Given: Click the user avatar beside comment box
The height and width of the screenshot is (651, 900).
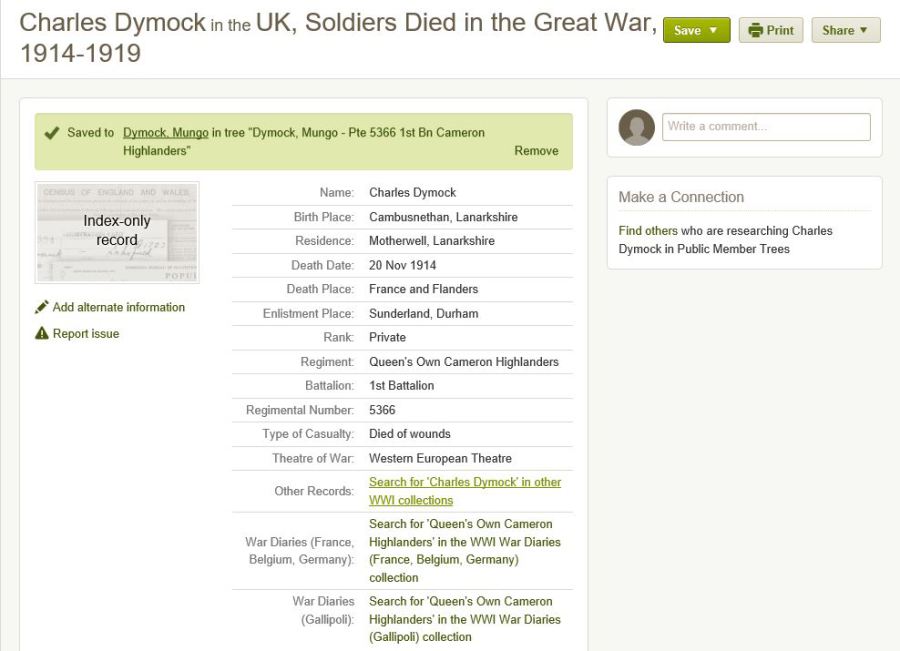Looking at the screenshot, I should pyautogui.click(x=637, y=127).
